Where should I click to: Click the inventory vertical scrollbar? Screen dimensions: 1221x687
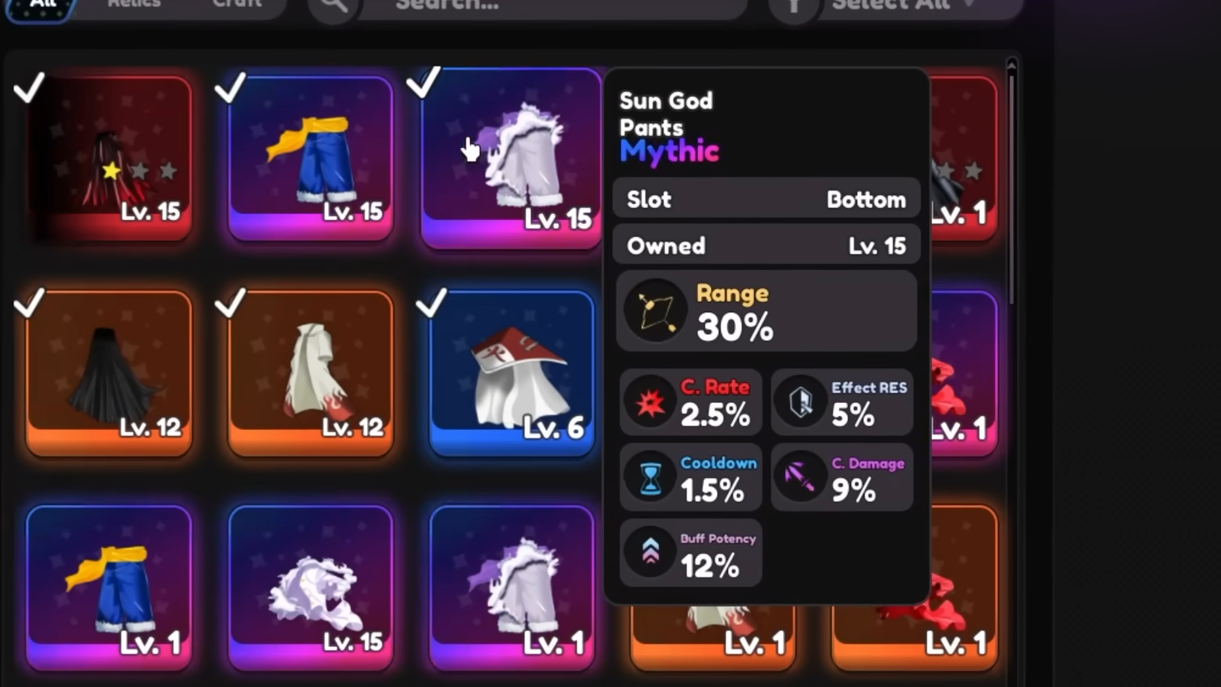[x=1011, y=180]
